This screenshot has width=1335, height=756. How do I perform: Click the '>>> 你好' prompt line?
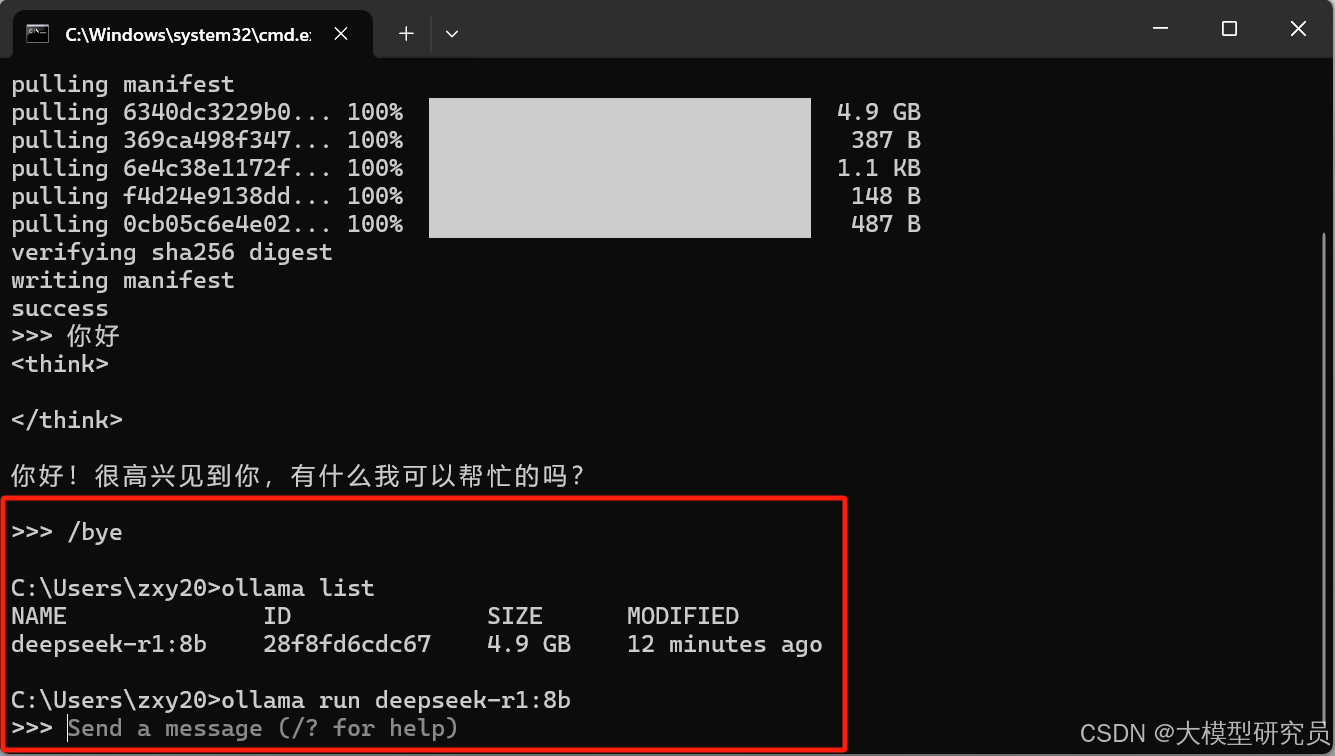click(x=66, y=336)
